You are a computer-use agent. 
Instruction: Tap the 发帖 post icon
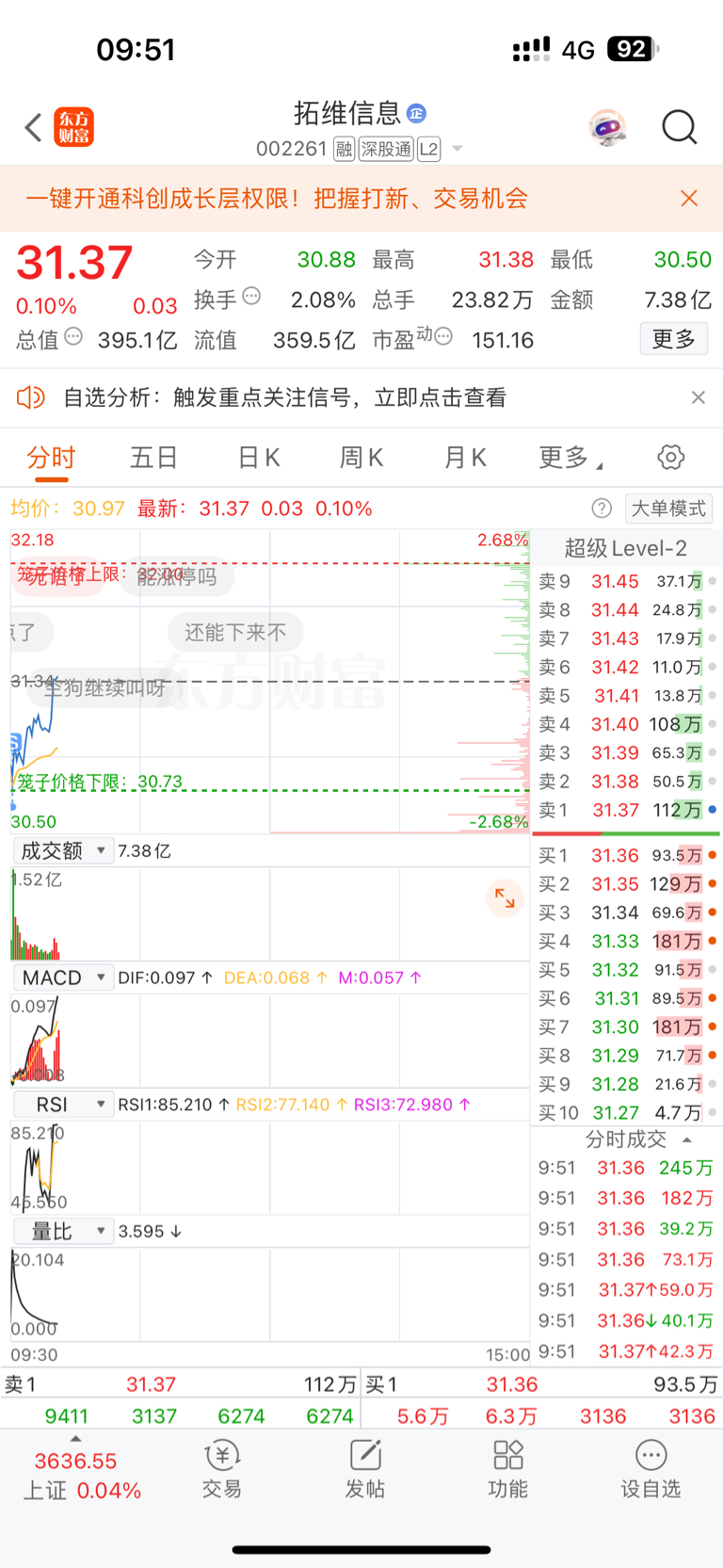tap(365, 1469)
